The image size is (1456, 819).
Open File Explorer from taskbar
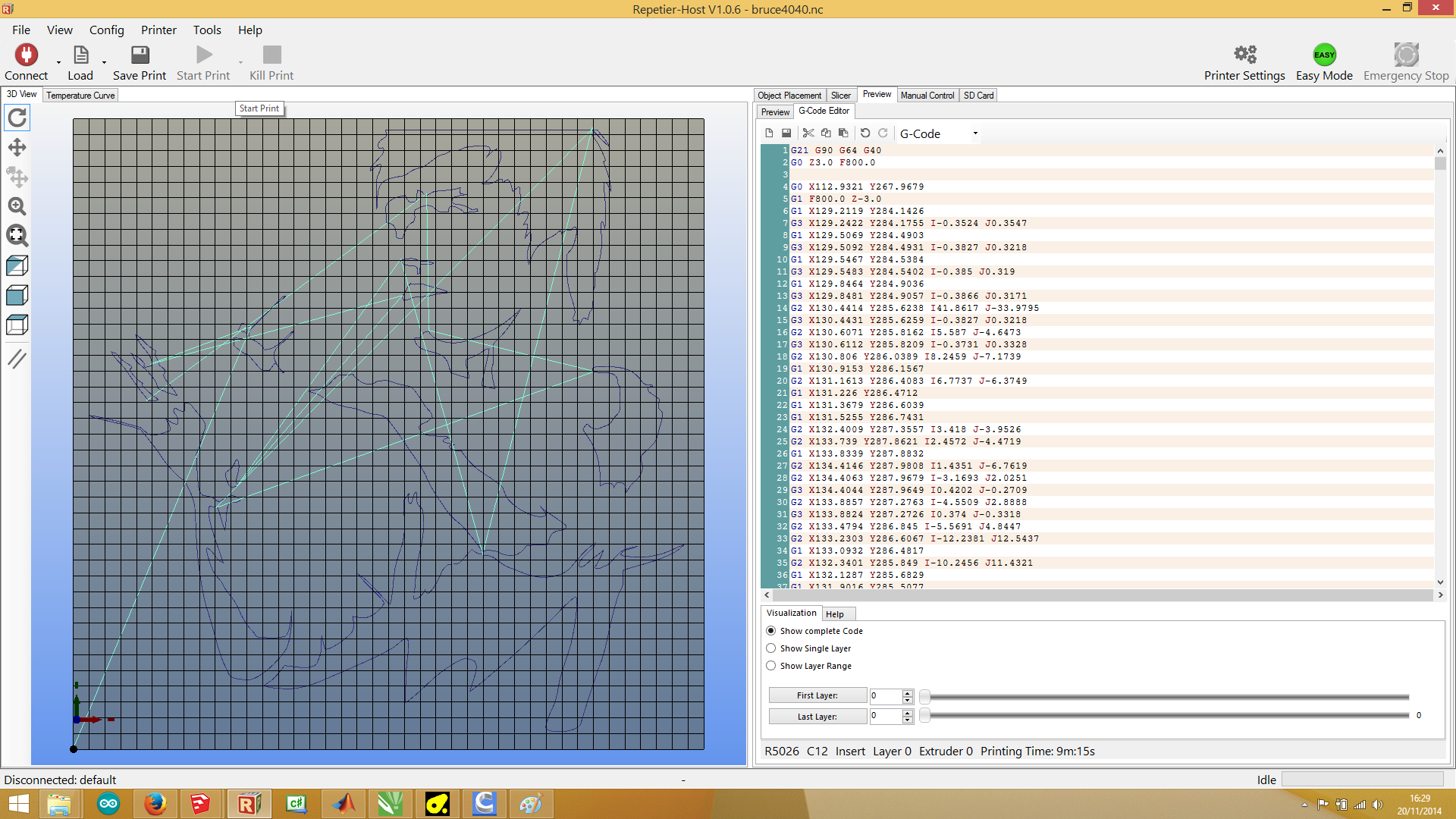[58, 804]
